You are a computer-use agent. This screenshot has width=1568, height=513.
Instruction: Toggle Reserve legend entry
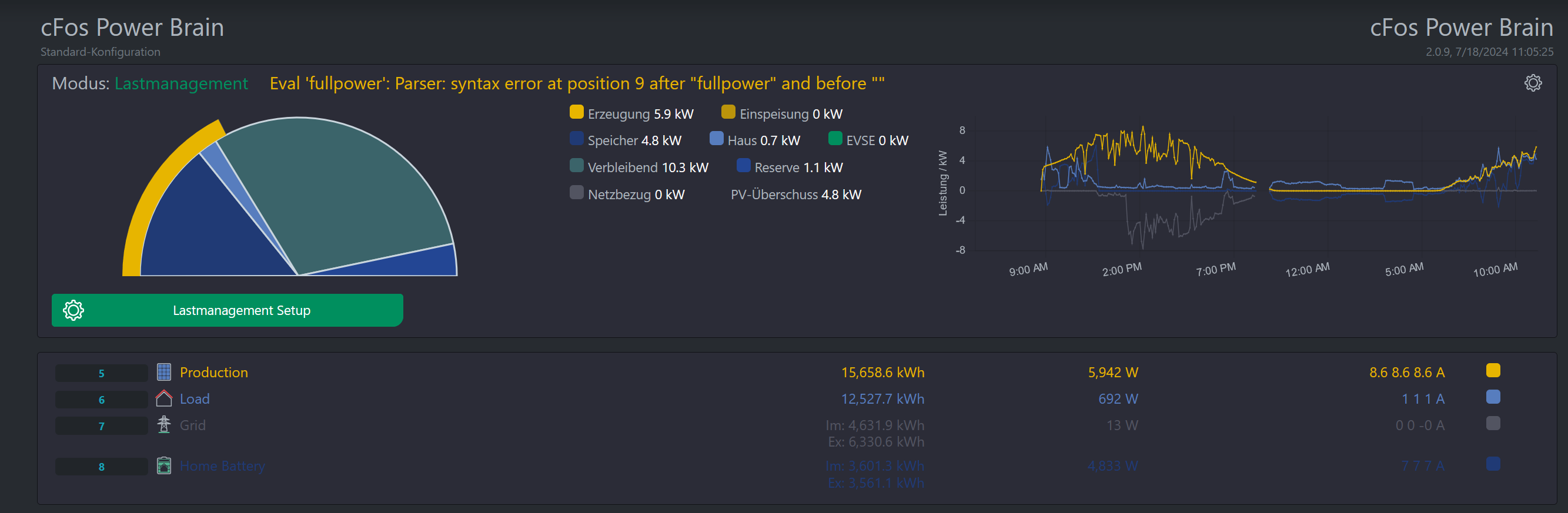(790, 167)
